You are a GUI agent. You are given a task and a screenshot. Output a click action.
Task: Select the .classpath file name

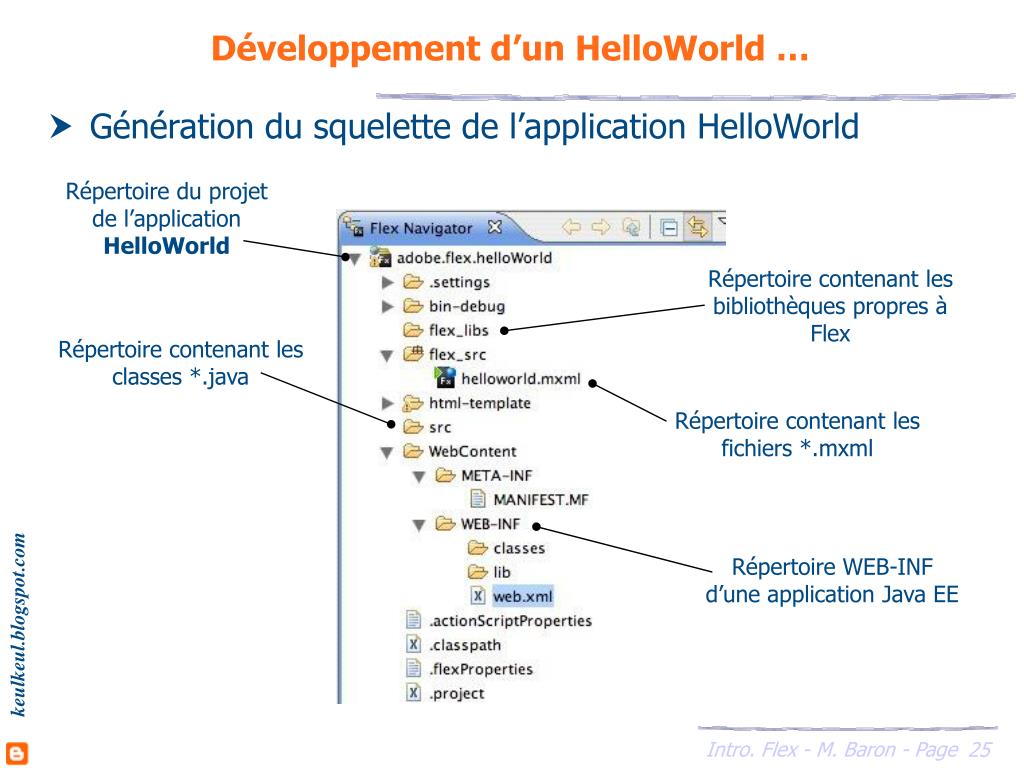tap(465, 645)
